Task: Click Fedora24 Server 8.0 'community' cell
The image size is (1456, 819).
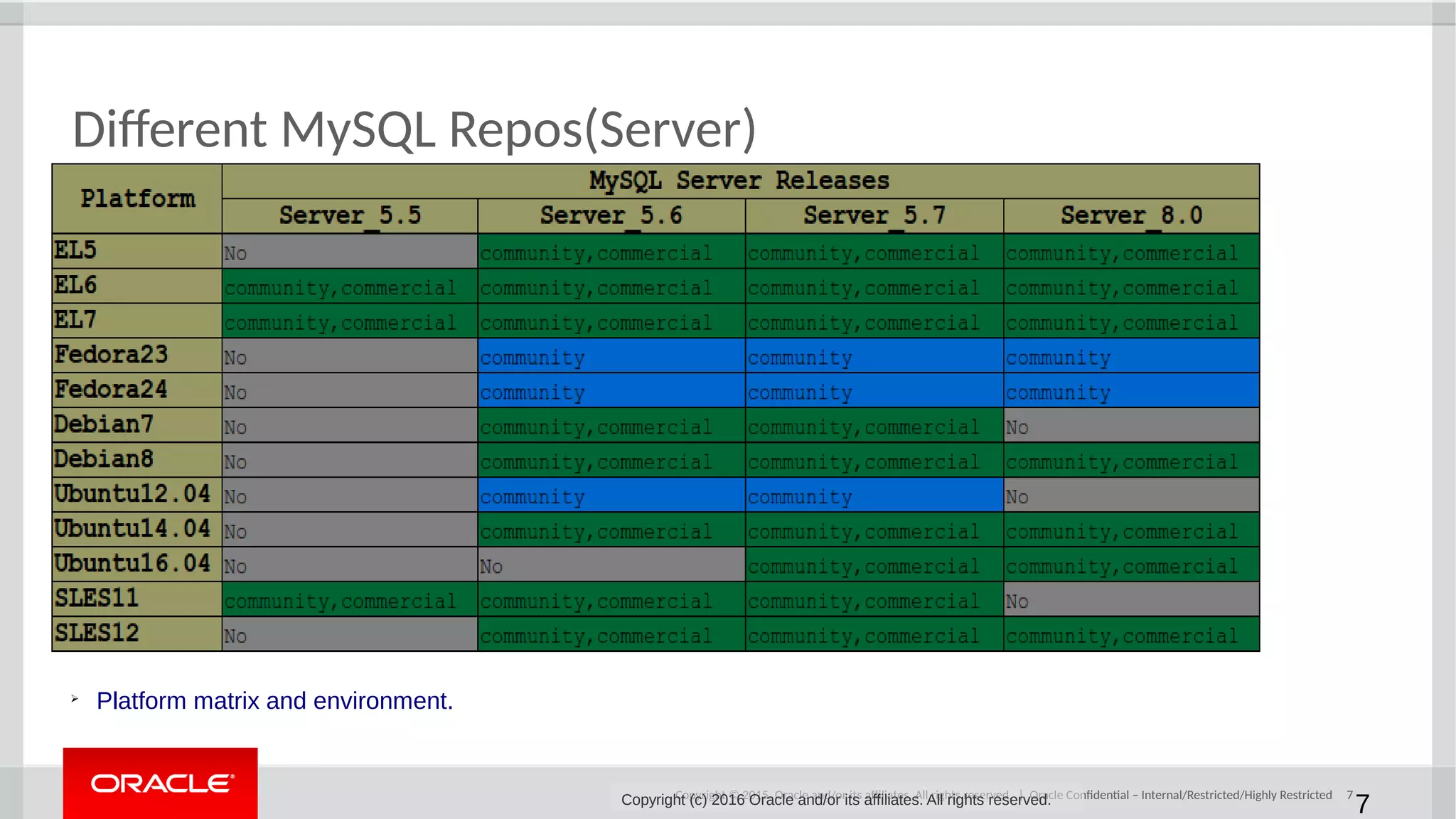Action: point(1132,390)
